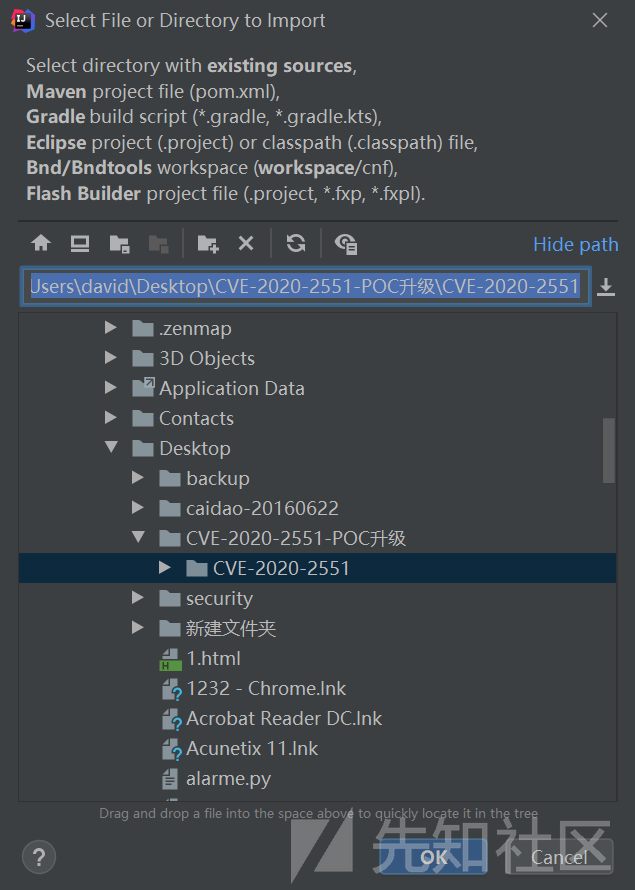The image size is (635, 890).
Task: Refresh the file tree
Action: [296, 244]
